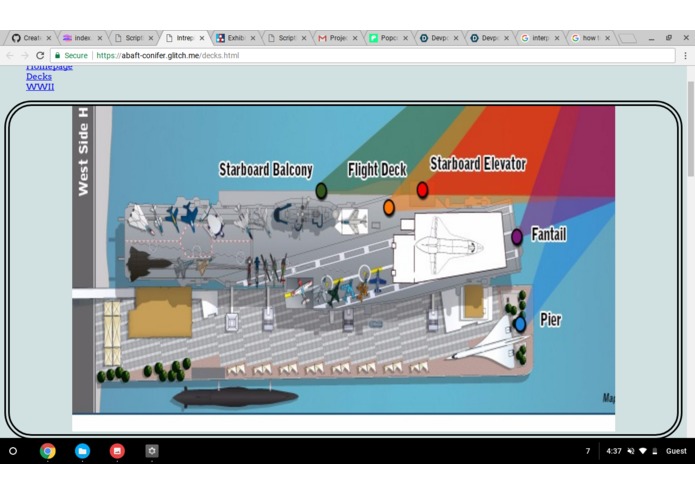This screenshot has width=695, height=494.
Task: Click the 'Pier' label
Action: tap(551, 319)
